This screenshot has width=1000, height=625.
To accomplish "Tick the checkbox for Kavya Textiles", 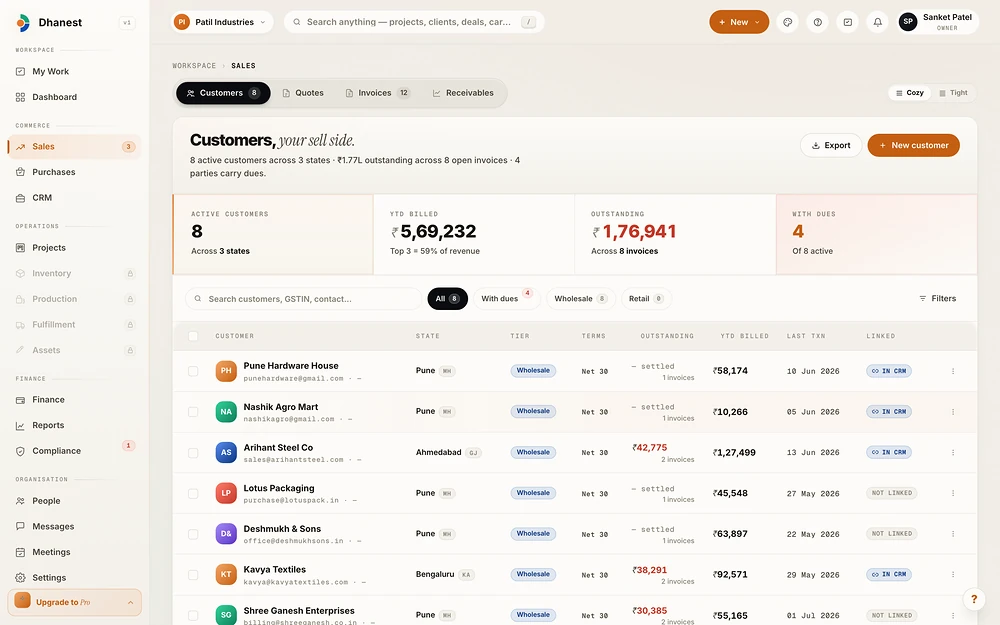I will click(x=193, y=575).
